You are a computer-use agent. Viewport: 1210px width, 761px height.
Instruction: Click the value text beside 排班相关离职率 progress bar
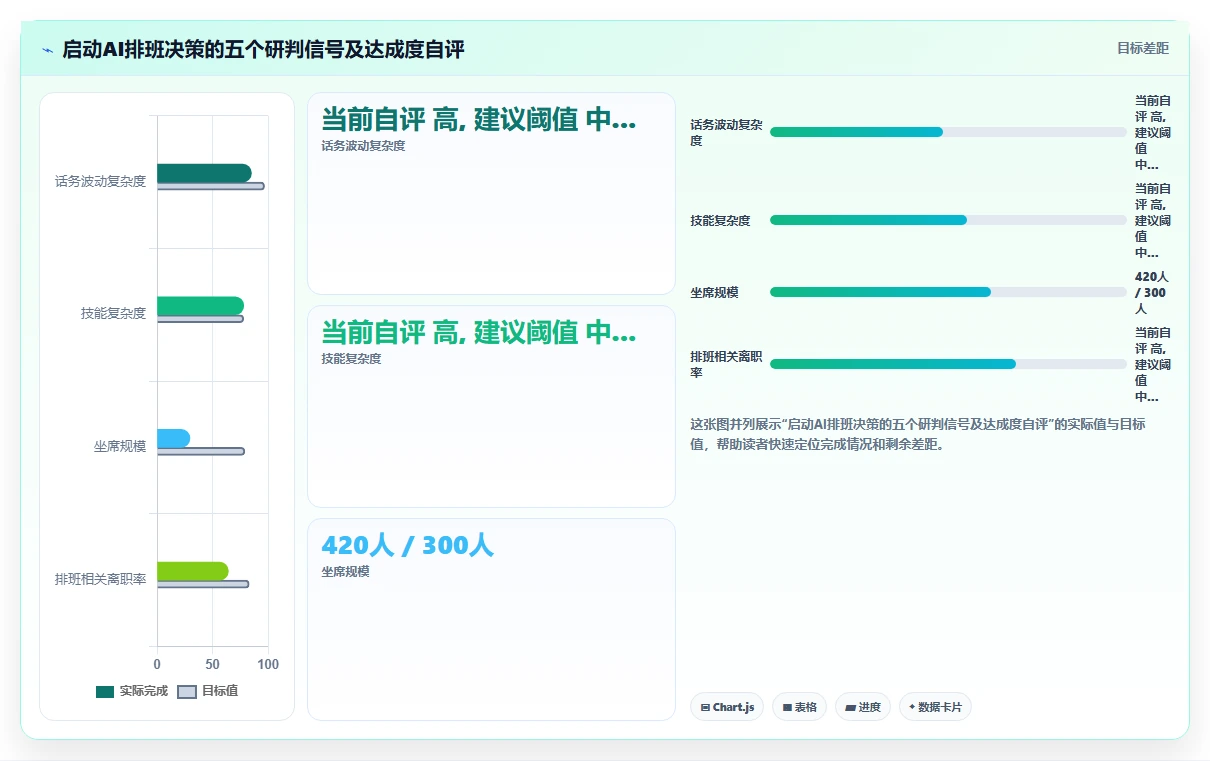(1152, 365)
